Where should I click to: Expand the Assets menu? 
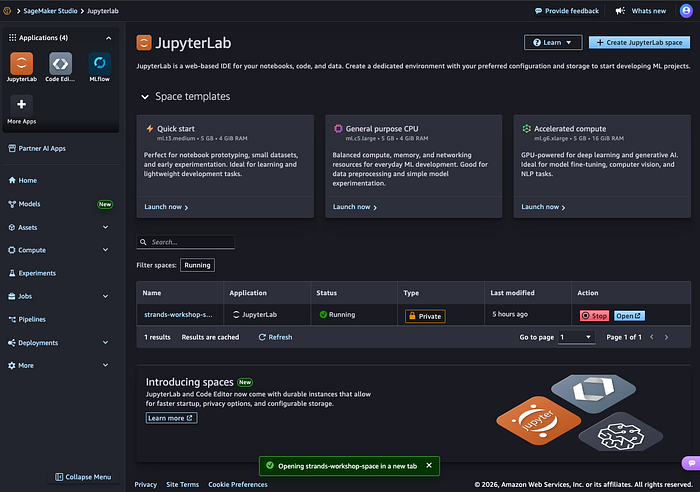[105, 227]
